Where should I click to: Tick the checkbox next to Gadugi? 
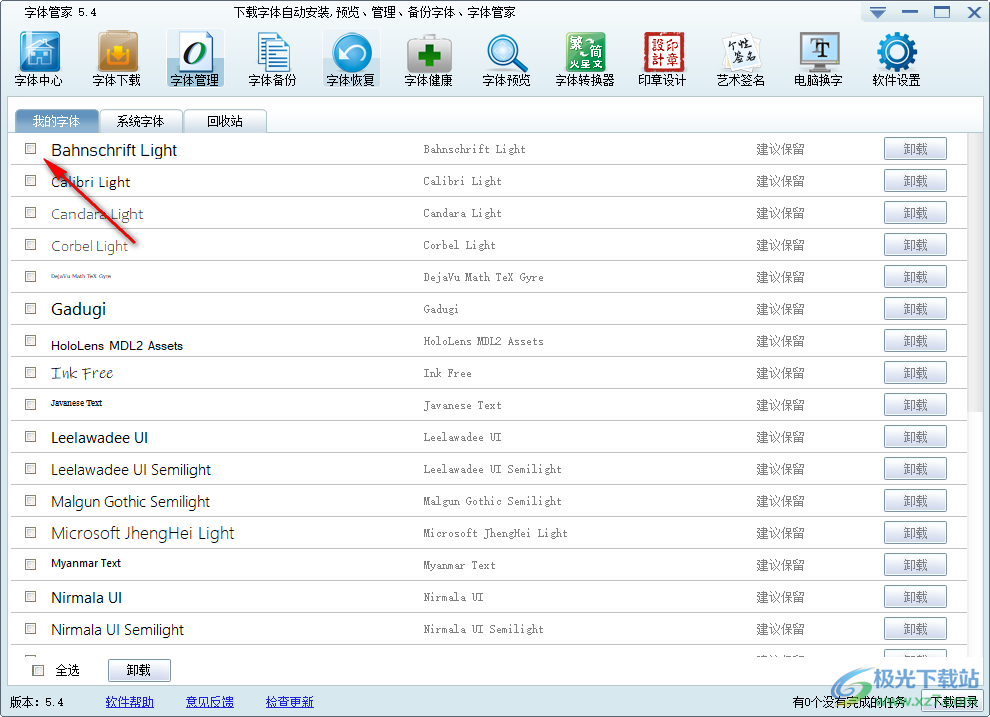[31, 309]
